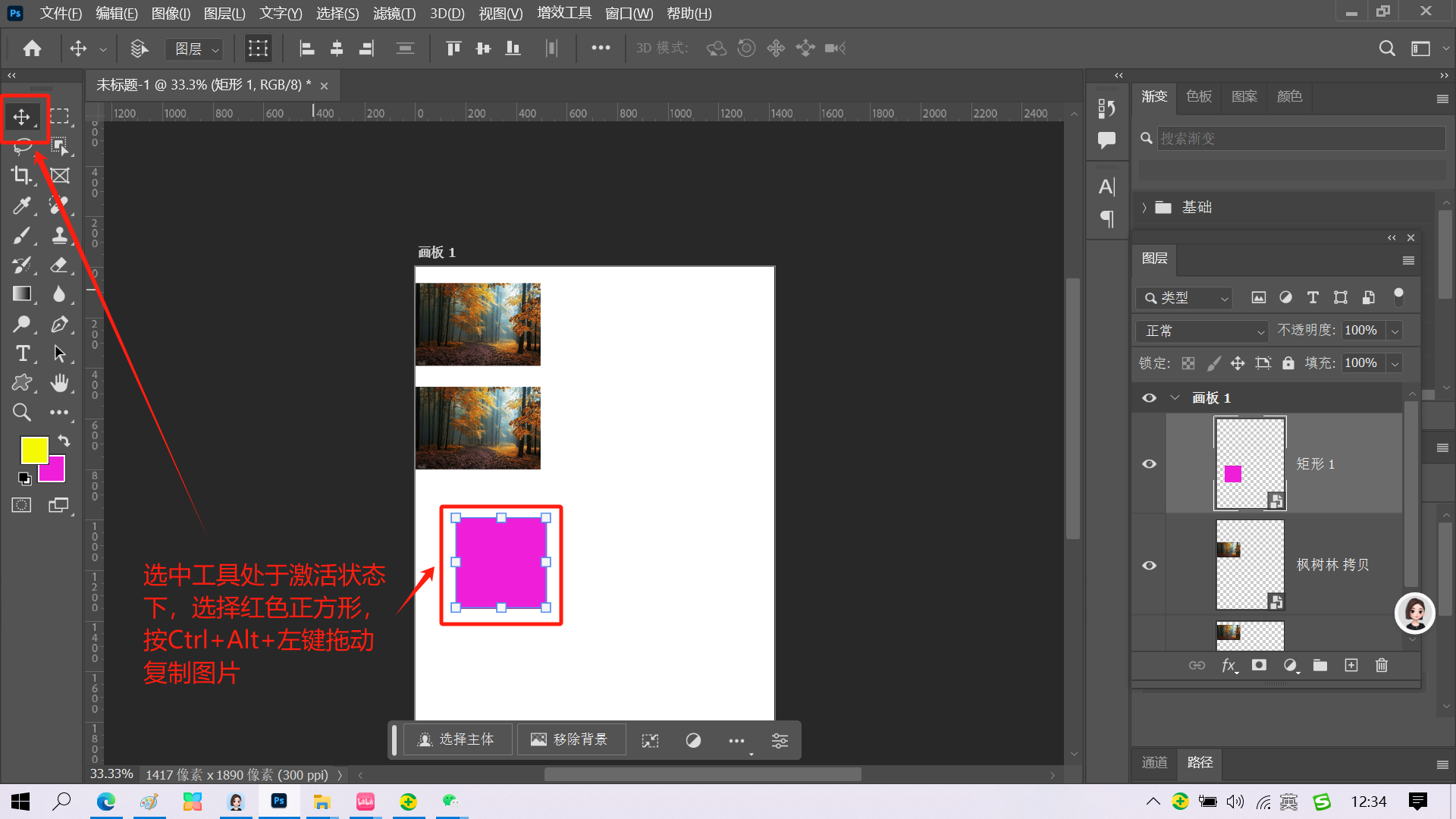
Task: Select the Eyedropper tool
Action: click(21, 206)
